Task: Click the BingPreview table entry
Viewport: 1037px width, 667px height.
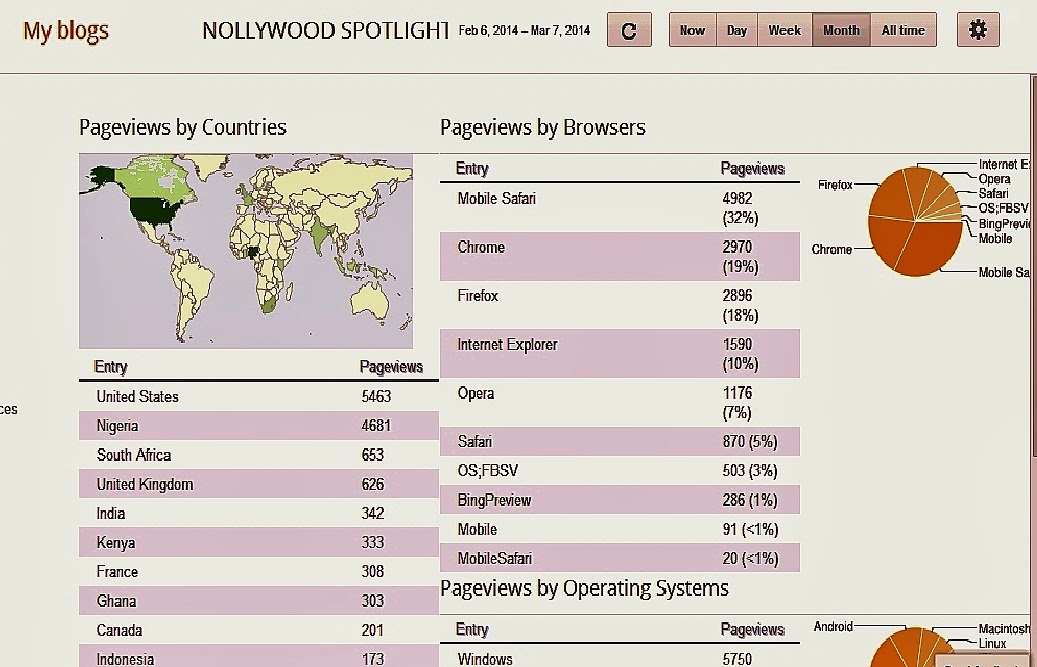Action: (x=494, y=500)
